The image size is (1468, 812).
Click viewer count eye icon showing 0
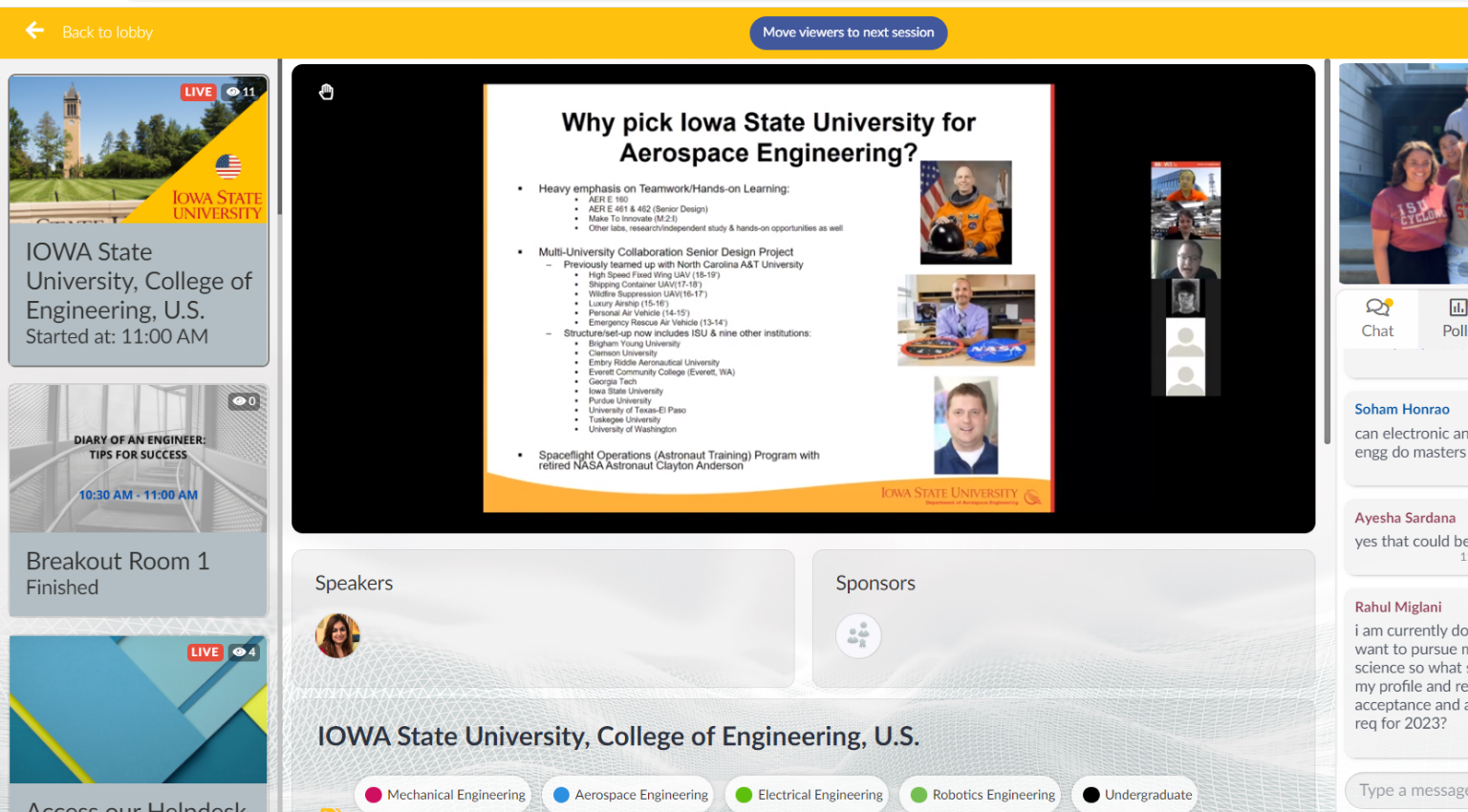(x=244, y=401)
